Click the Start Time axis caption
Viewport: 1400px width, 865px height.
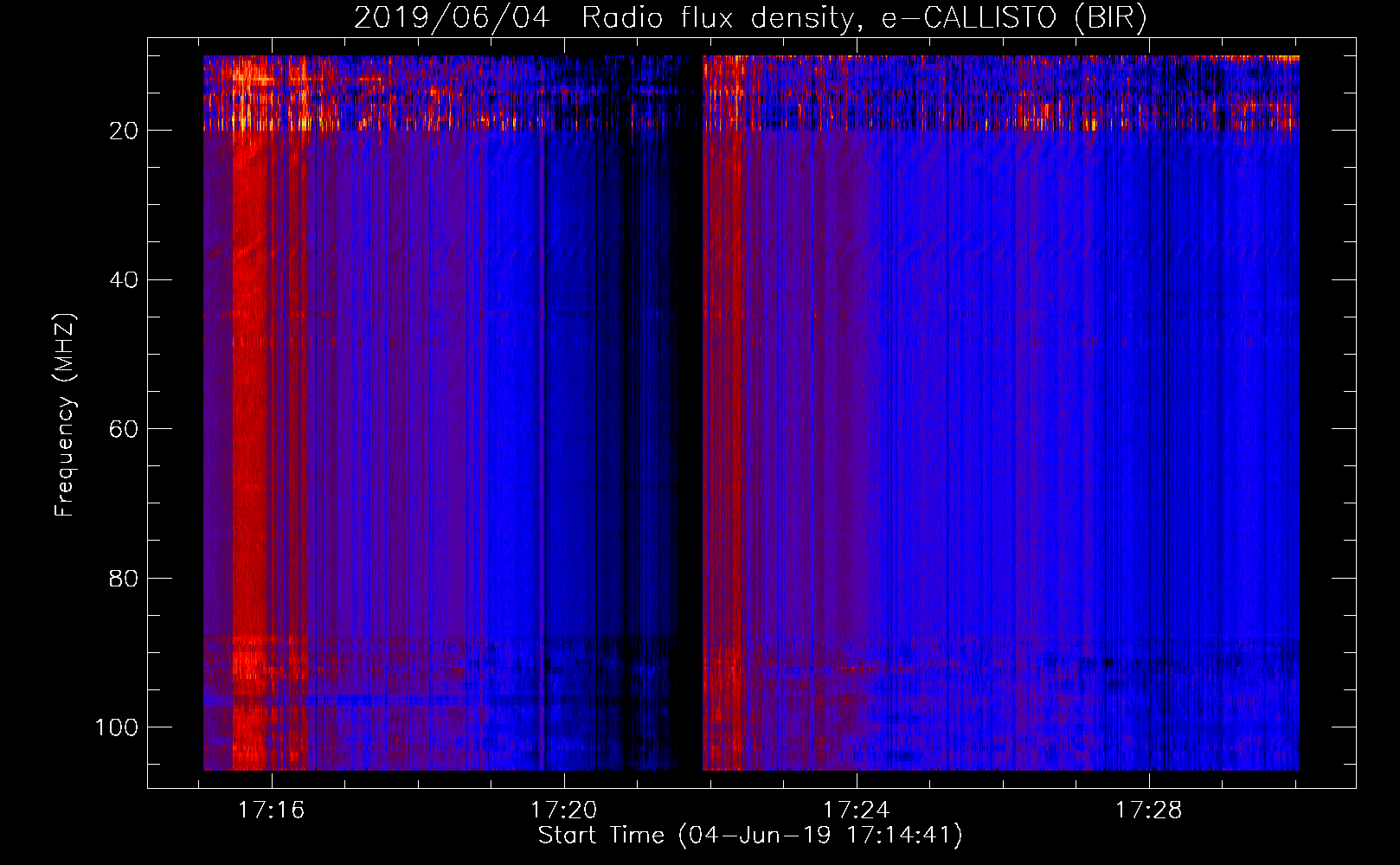750,836
